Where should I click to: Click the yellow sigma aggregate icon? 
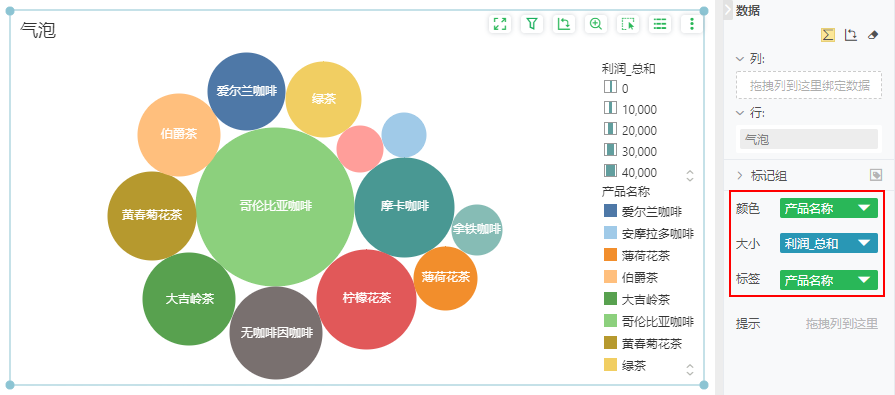click(x=828, y=35)
